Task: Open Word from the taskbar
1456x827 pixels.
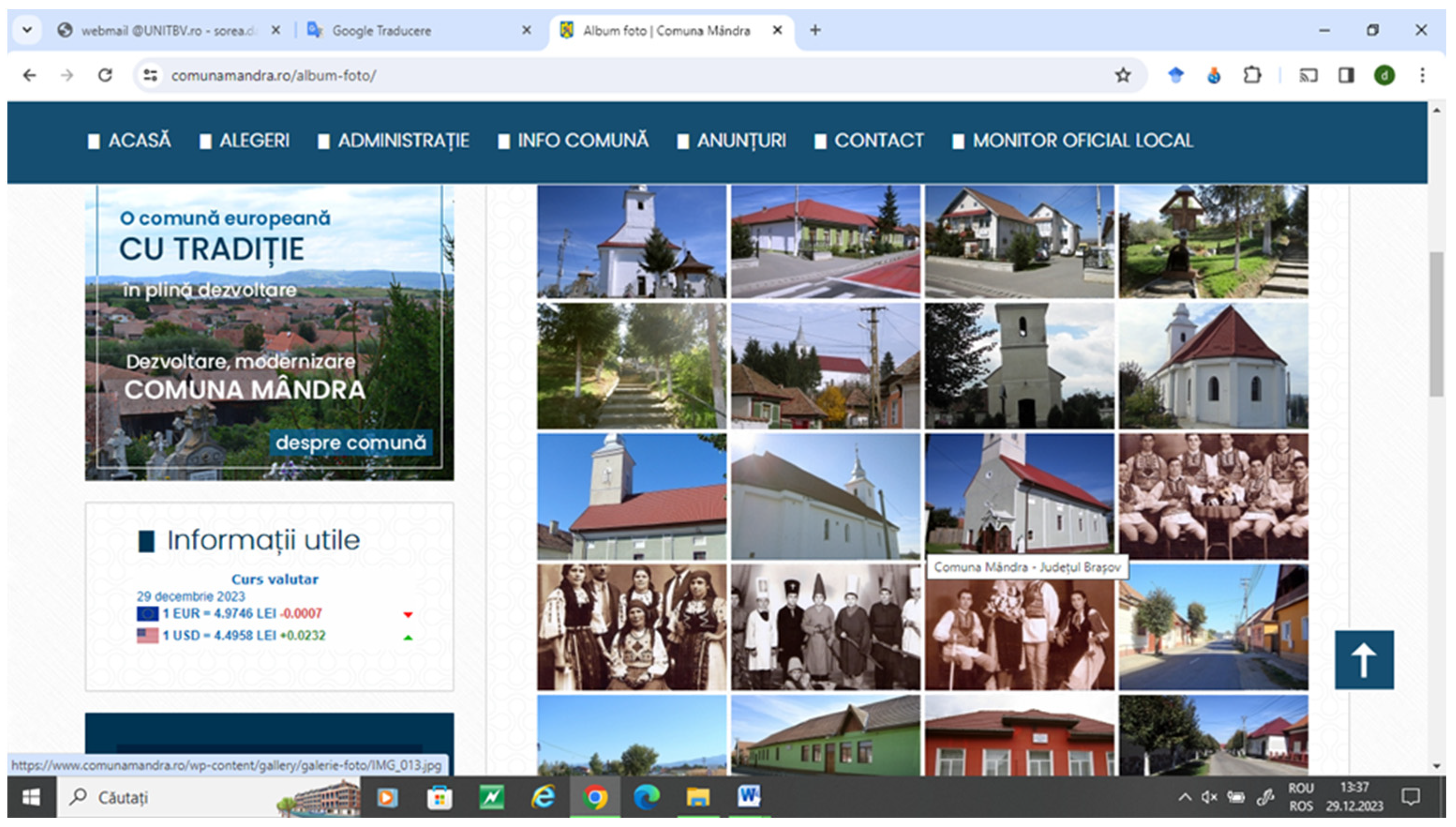Action: (748, 797)
